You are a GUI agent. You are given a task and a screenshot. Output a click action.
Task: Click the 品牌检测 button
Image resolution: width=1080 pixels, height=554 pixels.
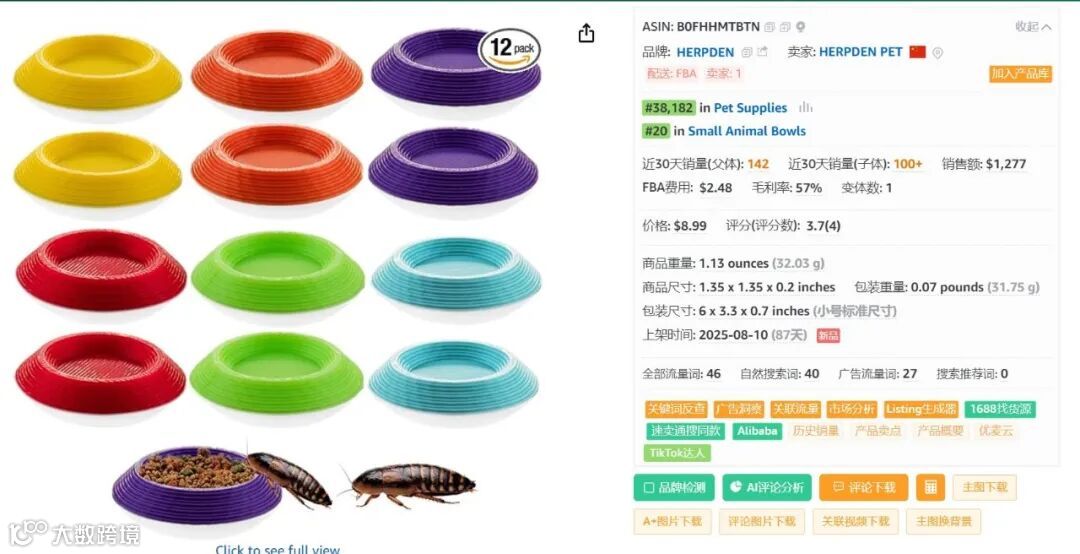point(674,487)
